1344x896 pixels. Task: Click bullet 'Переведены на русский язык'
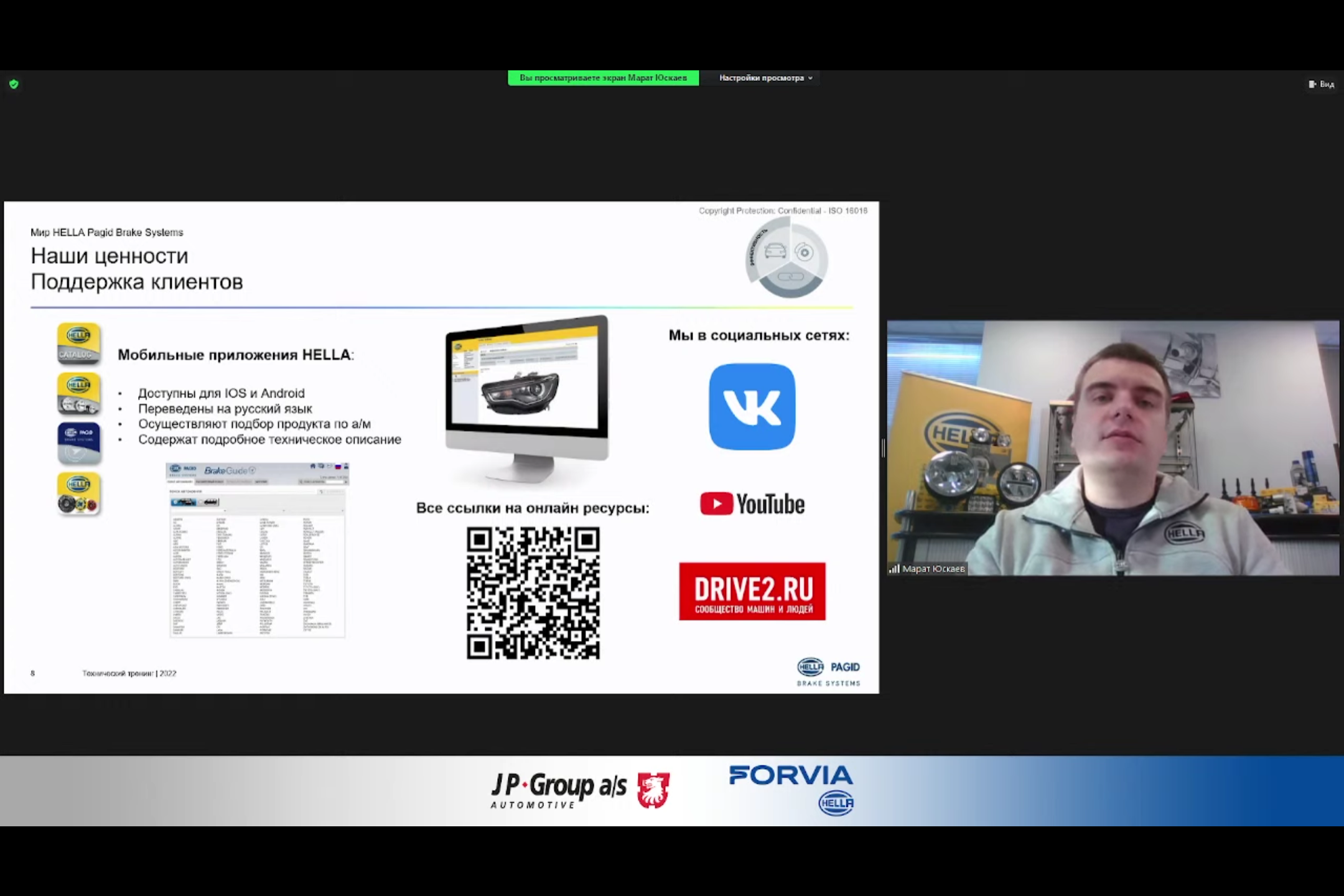click(x=225, y=409)
